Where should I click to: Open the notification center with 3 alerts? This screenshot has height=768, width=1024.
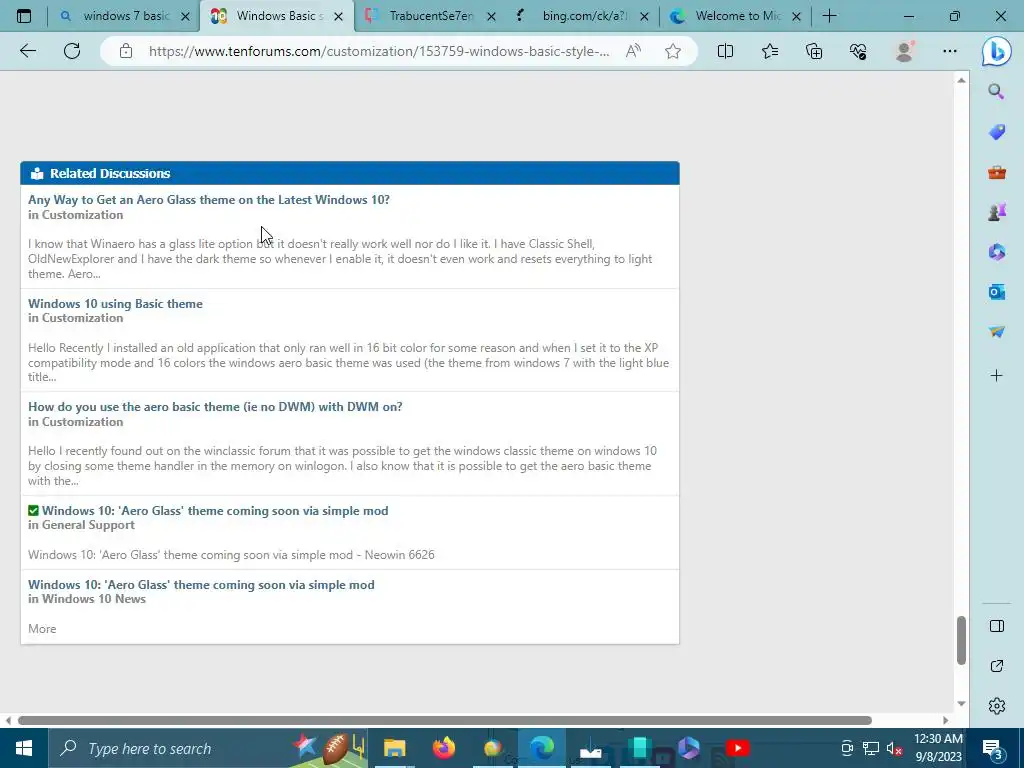pos(991,748)
